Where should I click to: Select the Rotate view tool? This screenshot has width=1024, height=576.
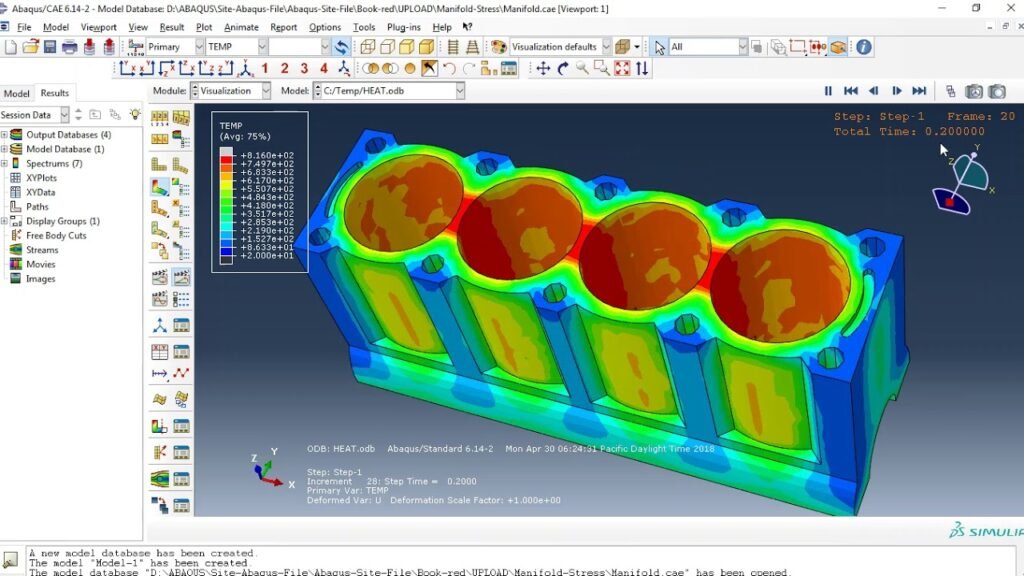click(563, 69)
